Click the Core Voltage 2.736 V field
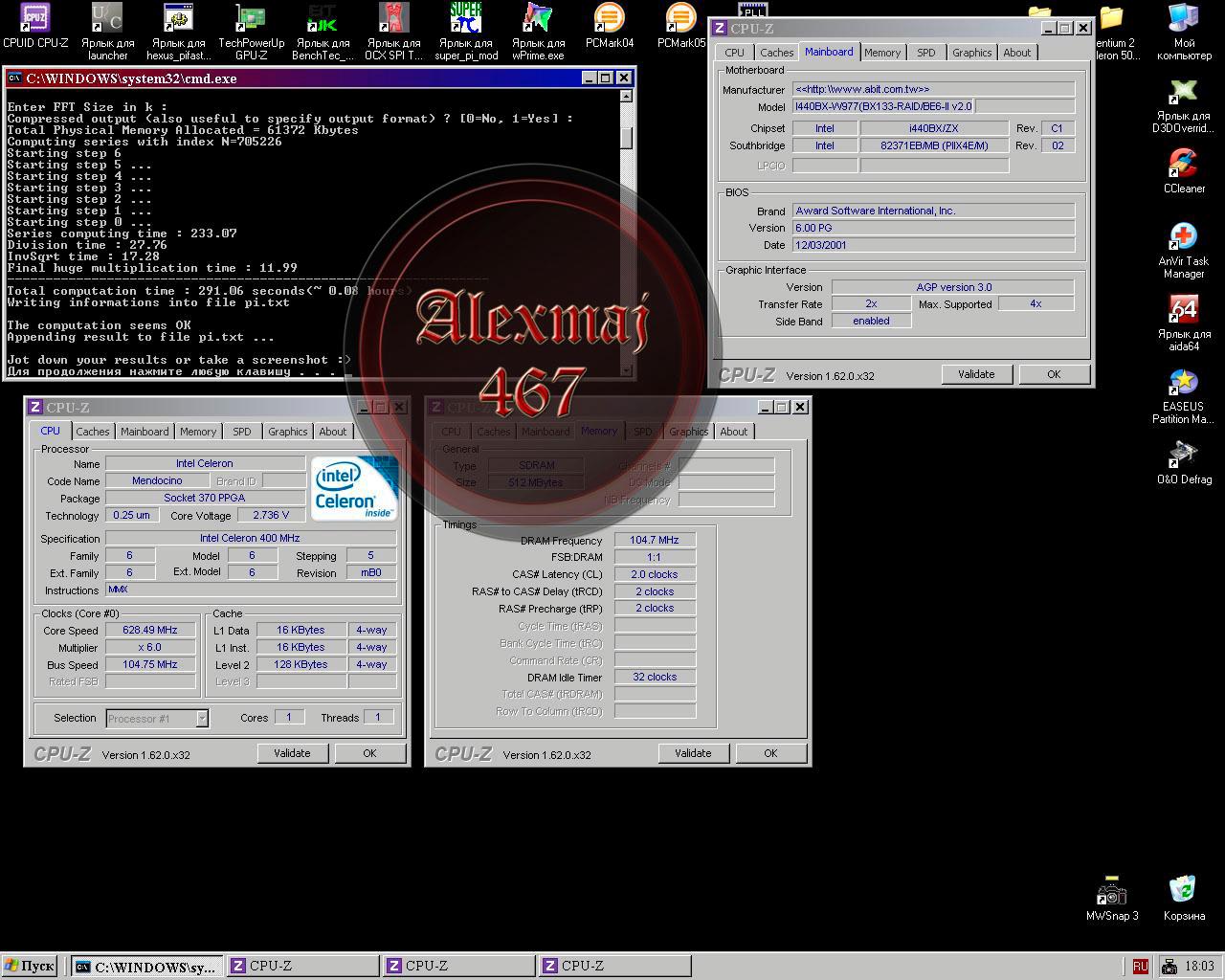 tap(271, 515)
